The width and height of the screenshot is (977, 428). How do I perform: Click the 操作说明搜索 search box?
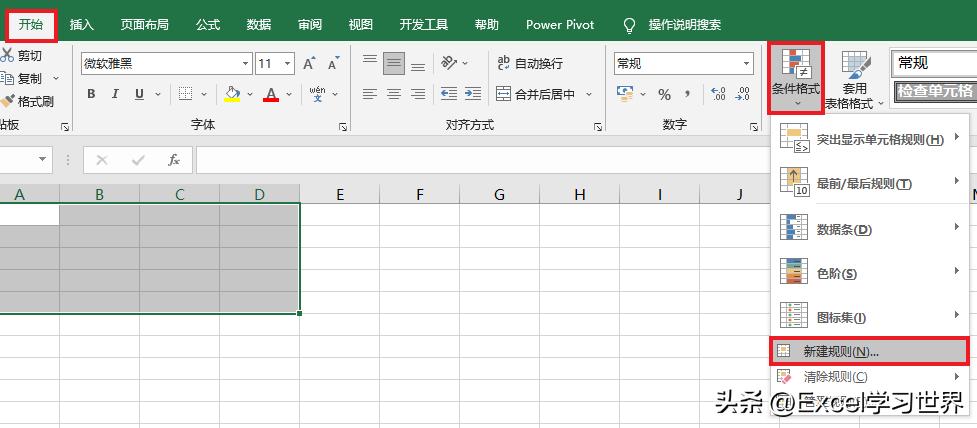coord(684,25)
